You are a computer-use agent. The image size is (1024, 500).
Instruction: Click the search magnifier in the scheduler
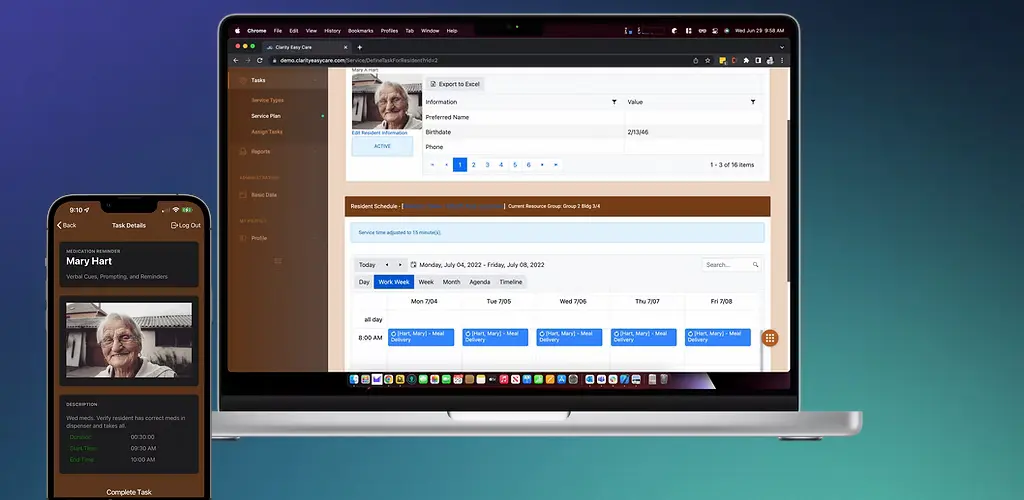[x=756, y=265]
